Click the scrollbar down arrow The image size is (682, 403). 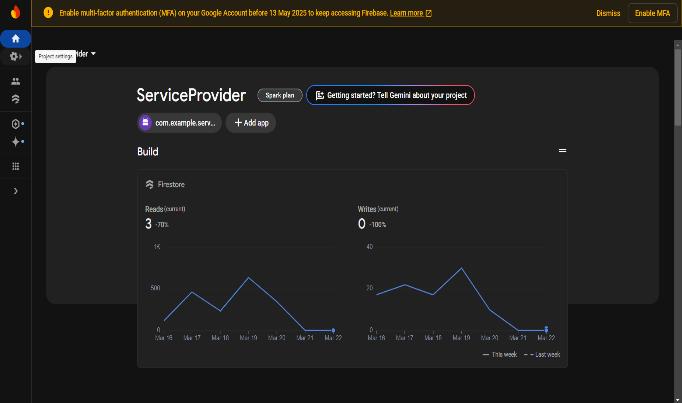pyautogui.click(x=678, y=399)
